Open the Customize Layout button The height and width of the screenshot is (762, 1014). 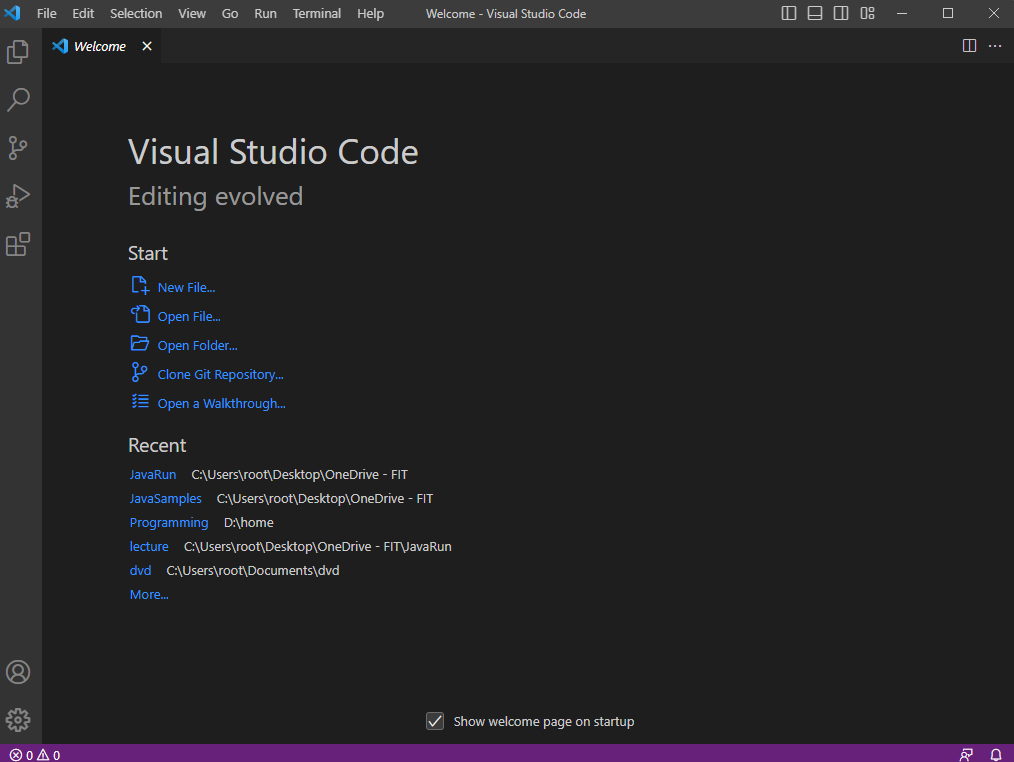pyautogui.click(x=867, y=14)
